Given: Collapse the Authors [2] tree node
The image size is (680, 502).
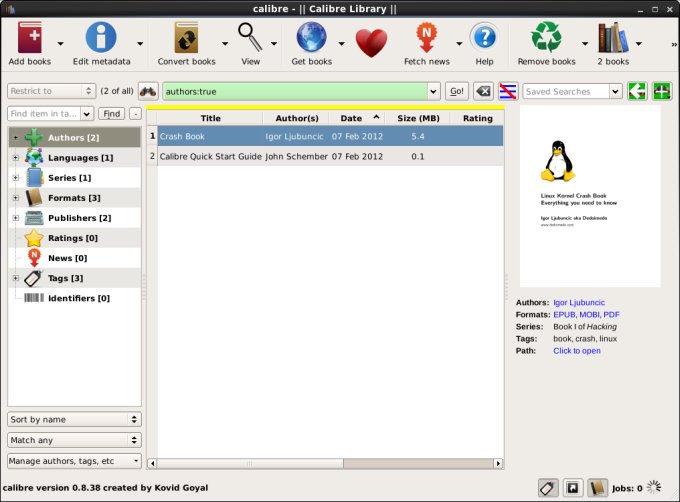Looking at the screenshot, I should click(x=16, y=137).
